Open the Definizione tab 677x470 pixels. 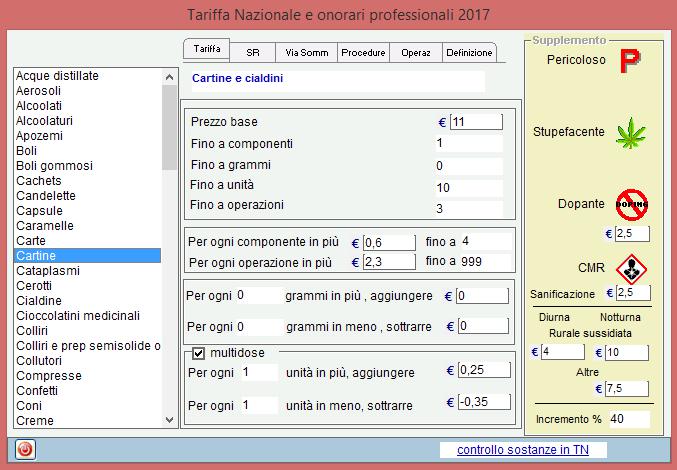[x=469, y=53]
